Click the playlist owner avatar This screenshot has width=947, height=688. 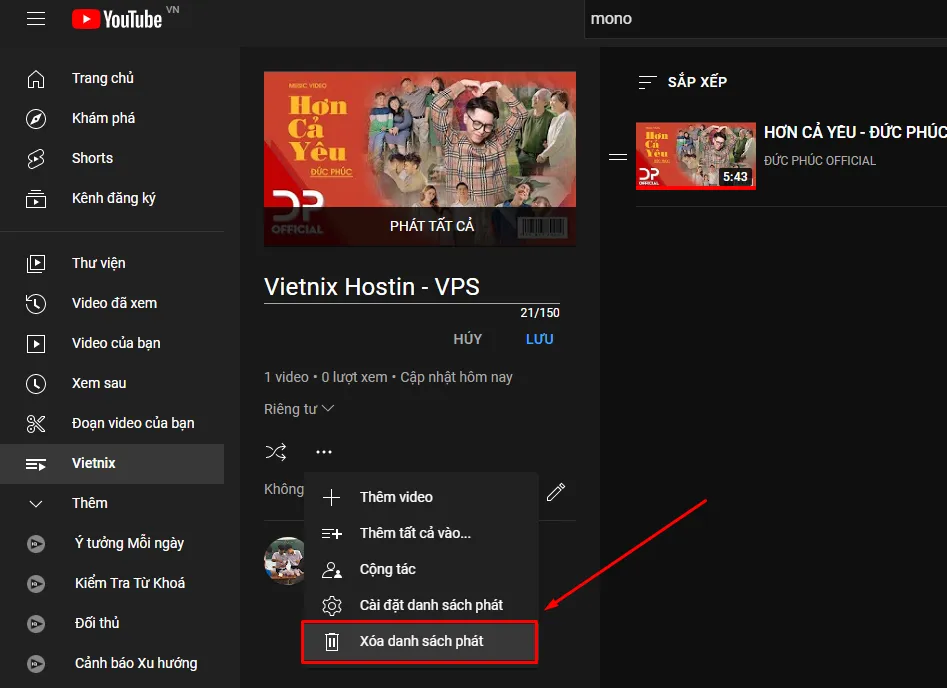285,561
